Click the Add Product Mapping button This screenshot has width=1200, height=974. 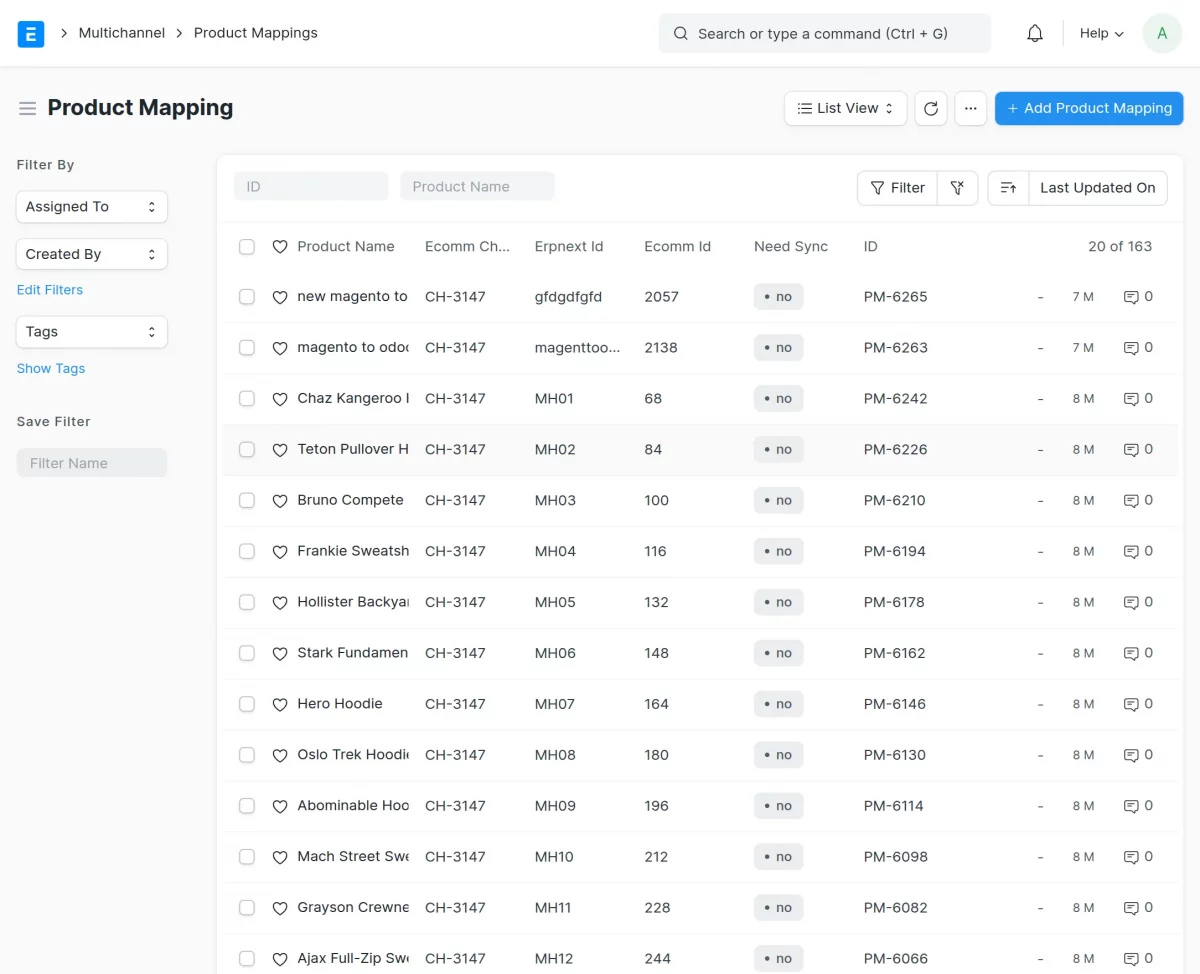coord(1089,108)
